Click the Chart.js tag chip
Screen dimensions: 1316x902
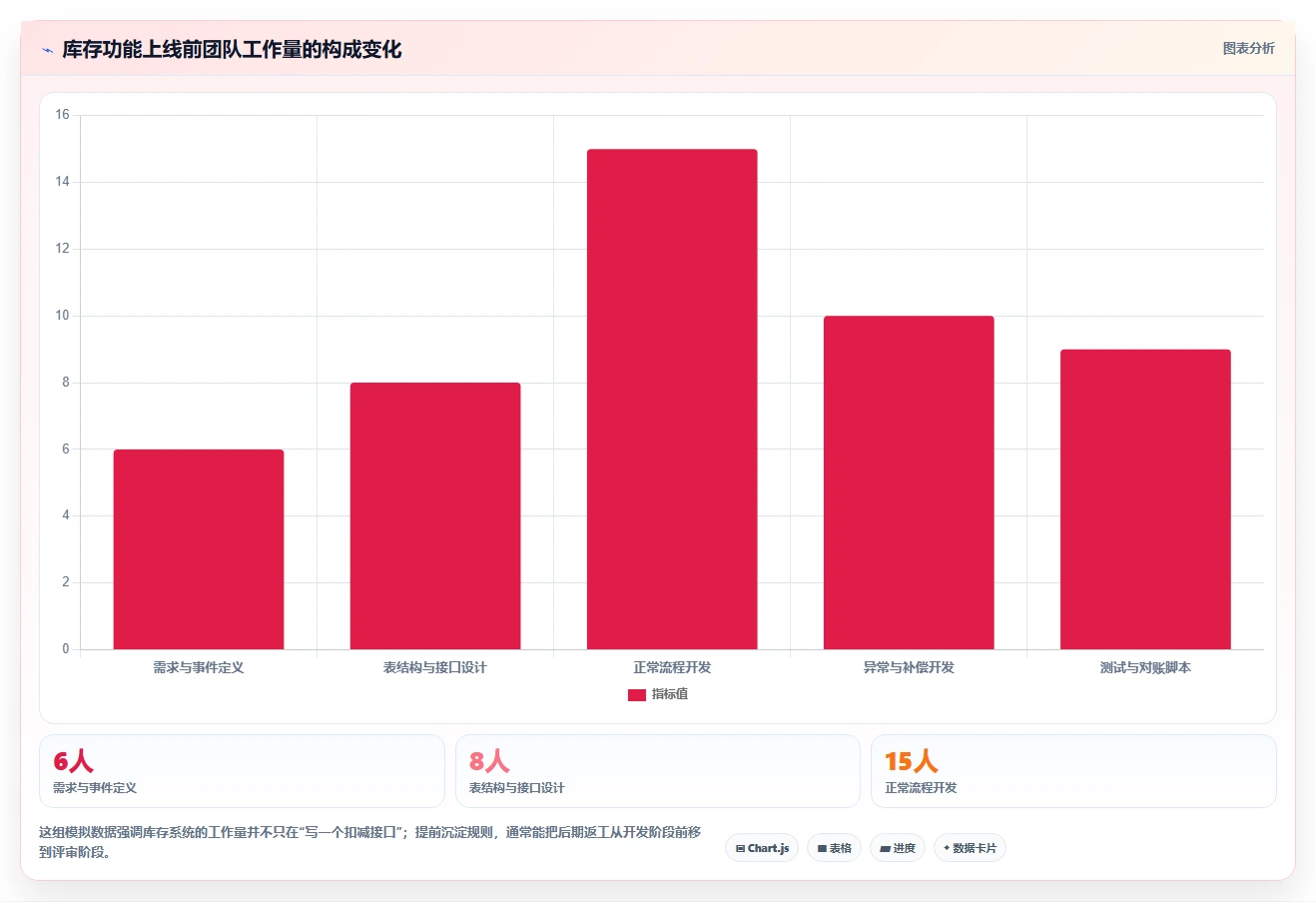click(762, 848)
